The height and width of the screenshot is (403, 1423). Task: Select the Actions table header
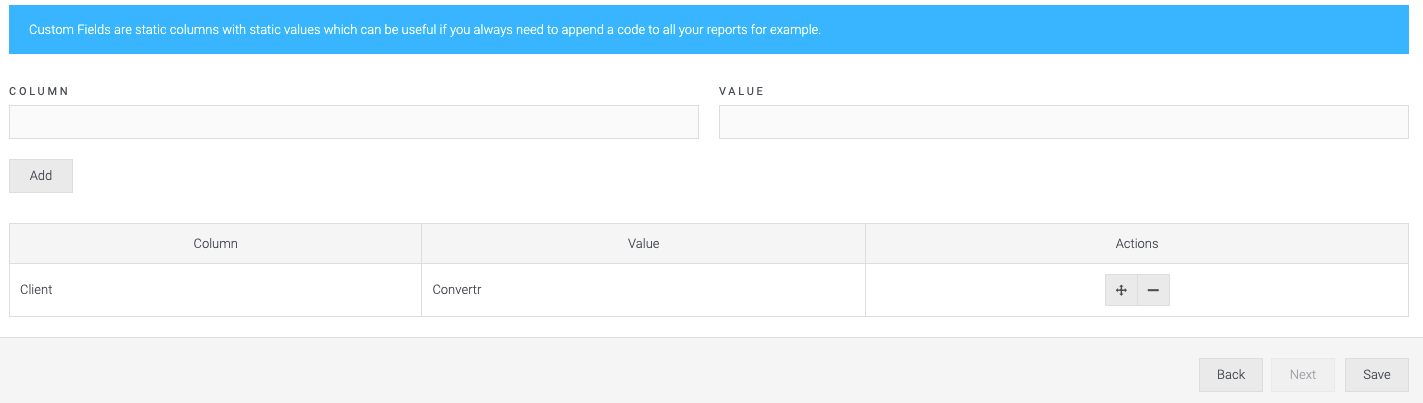pyautogui.click(x=1137, y=243)
